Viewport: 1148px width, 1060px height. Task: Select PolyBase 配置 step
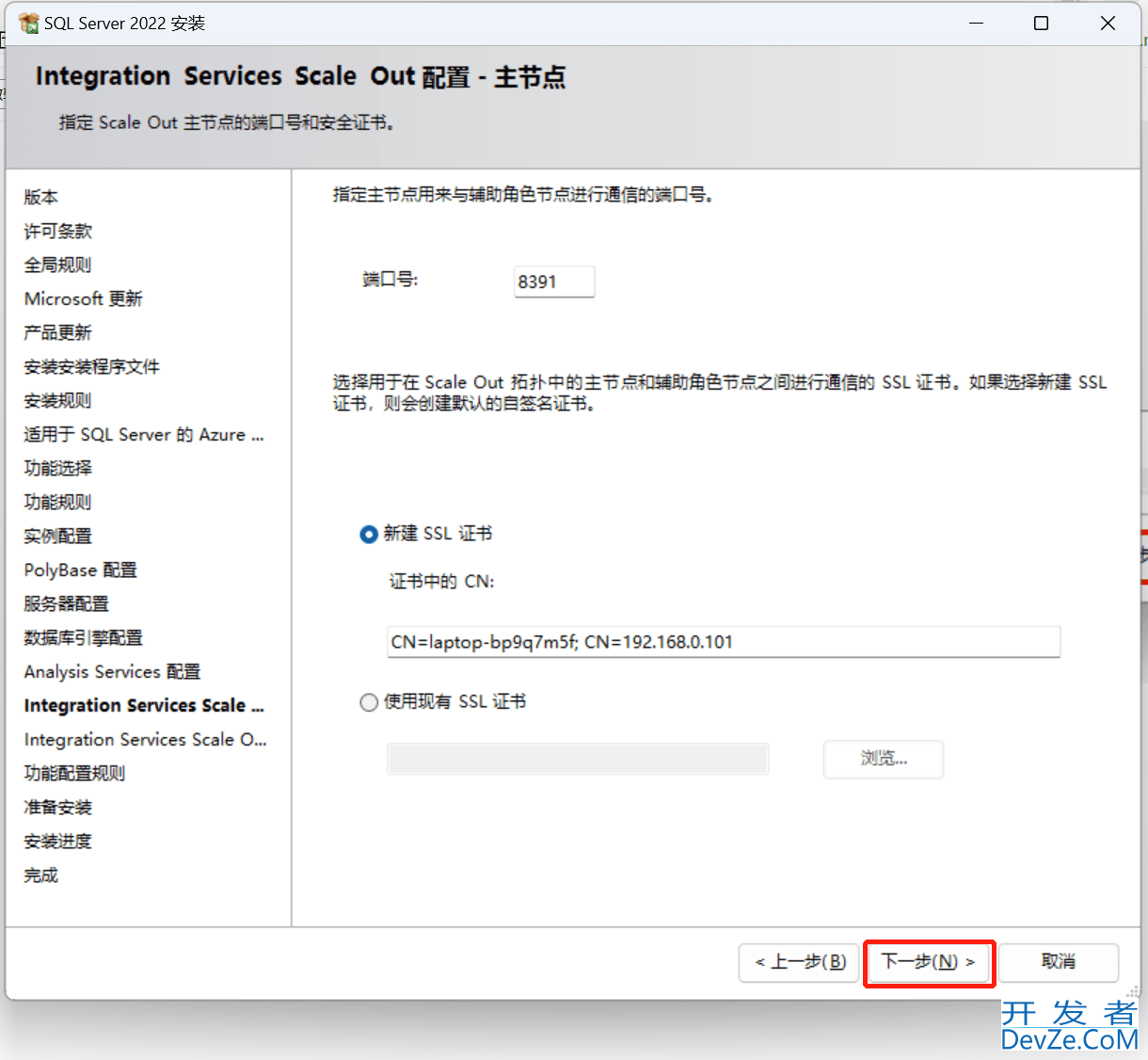click(81, 570)
